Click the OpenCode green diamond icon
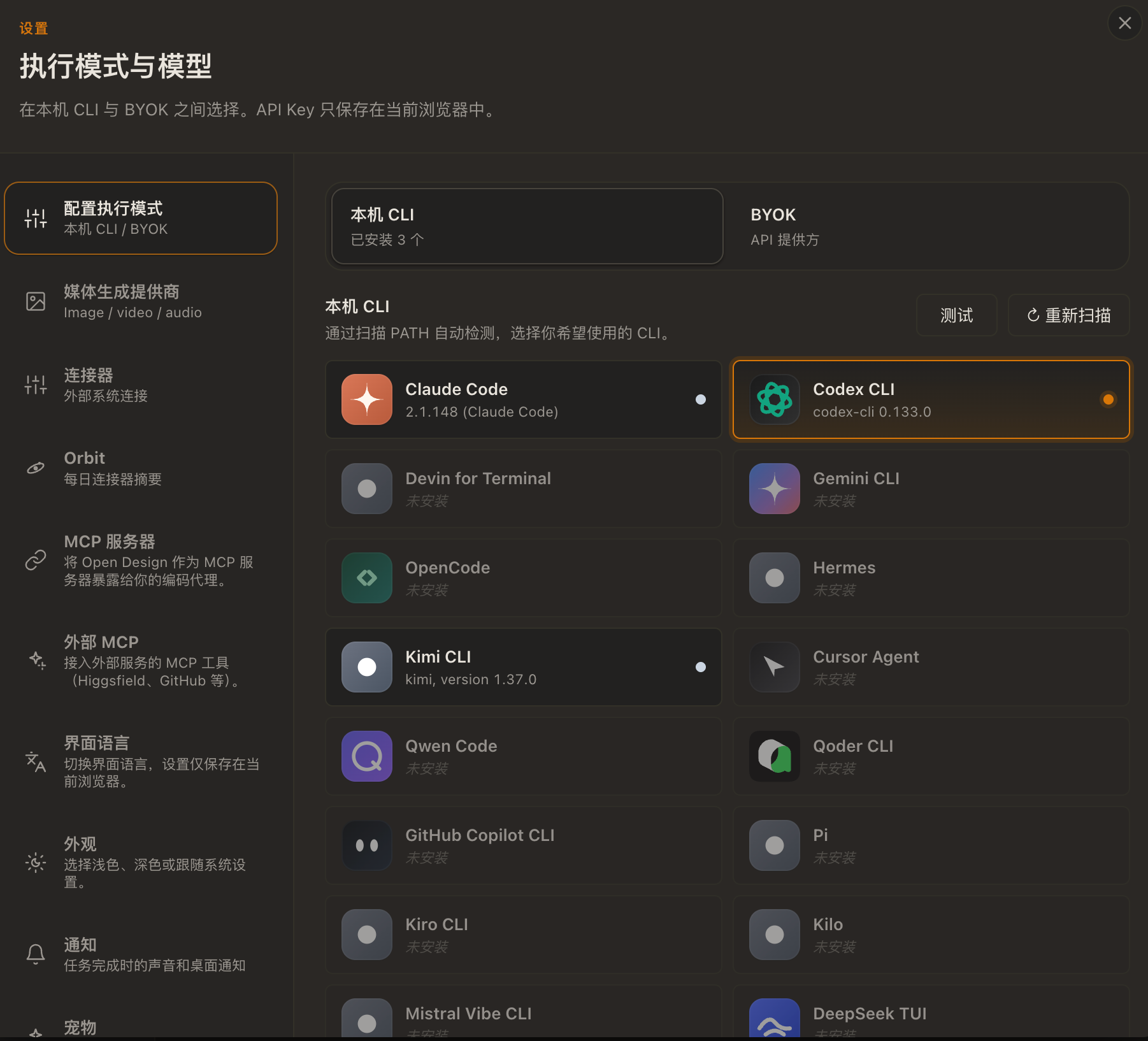This screenshot has height=1041, width=1148. coord(367,578)
